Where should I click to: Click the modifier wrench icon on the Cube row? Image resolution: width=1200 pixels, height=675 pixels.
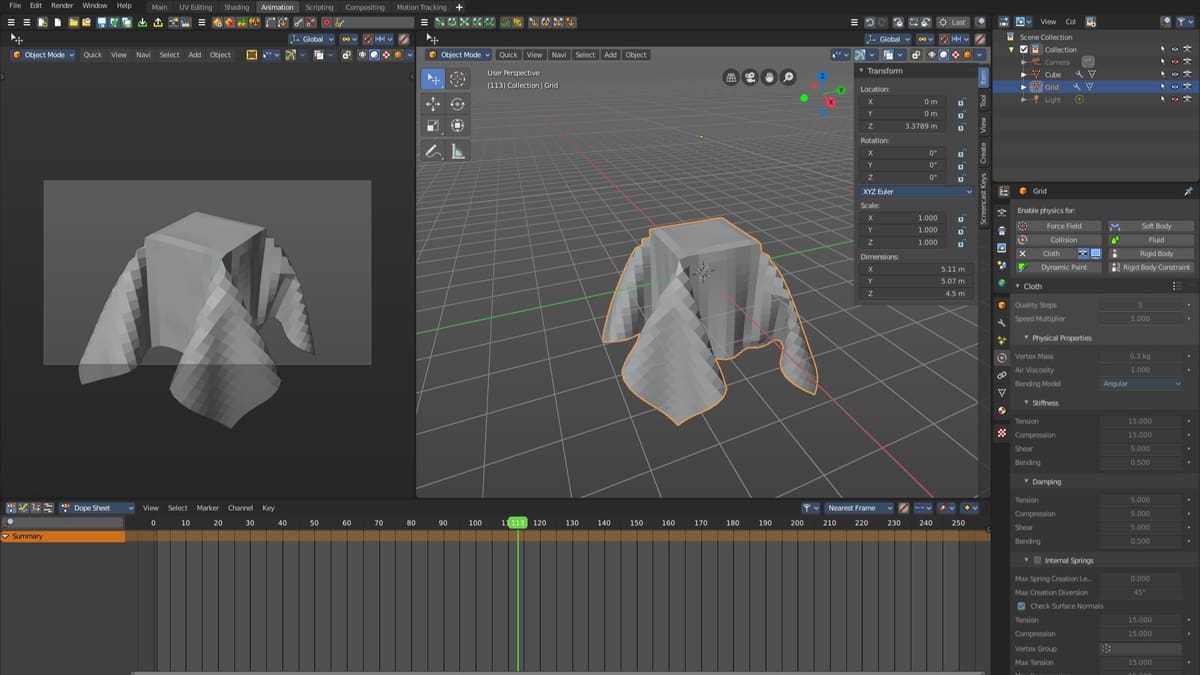click(x=1079, y=74)
